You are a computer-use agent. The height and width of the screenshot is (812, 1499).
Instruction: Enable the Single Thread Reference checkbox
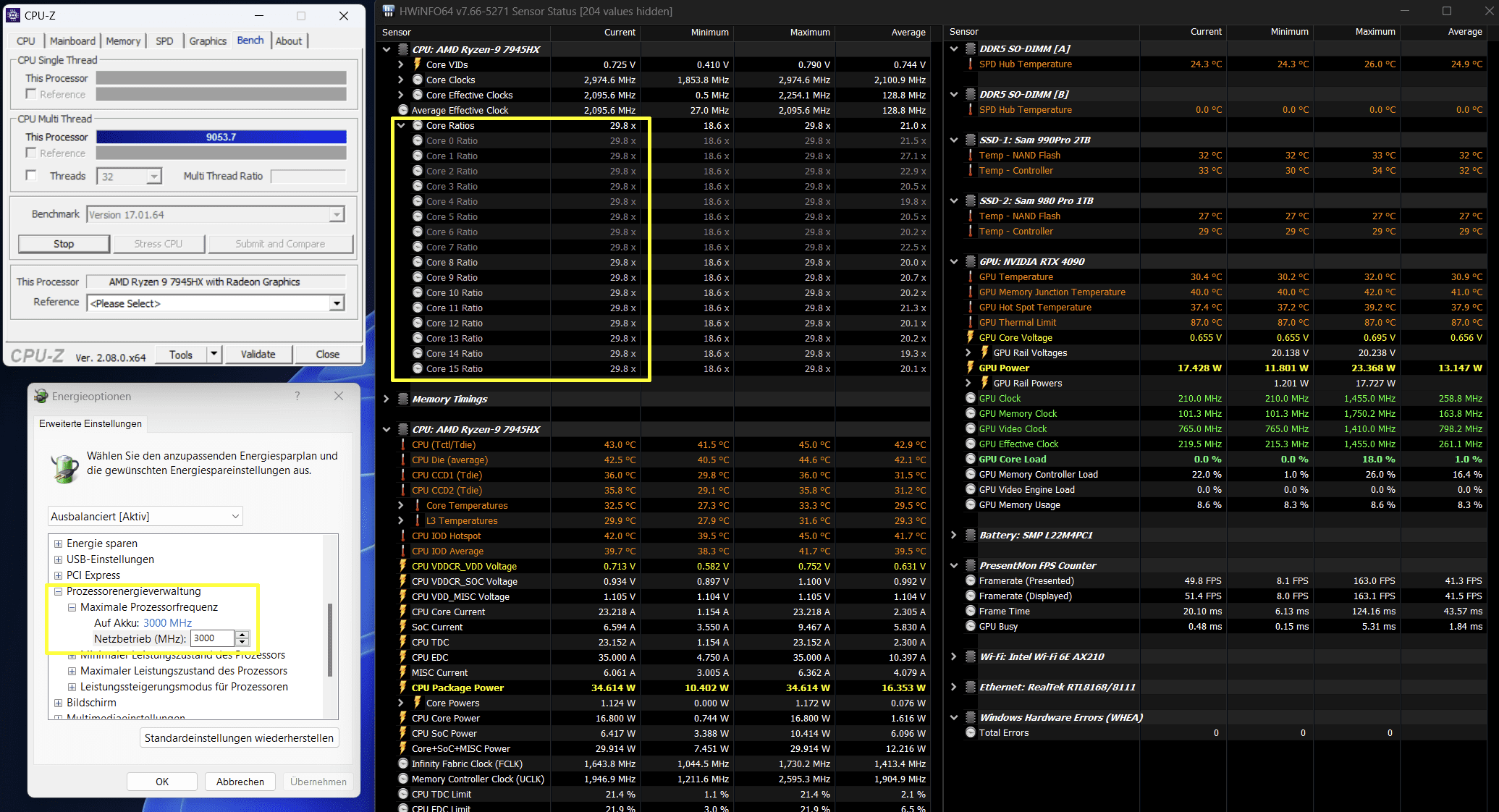coord(31,94)
